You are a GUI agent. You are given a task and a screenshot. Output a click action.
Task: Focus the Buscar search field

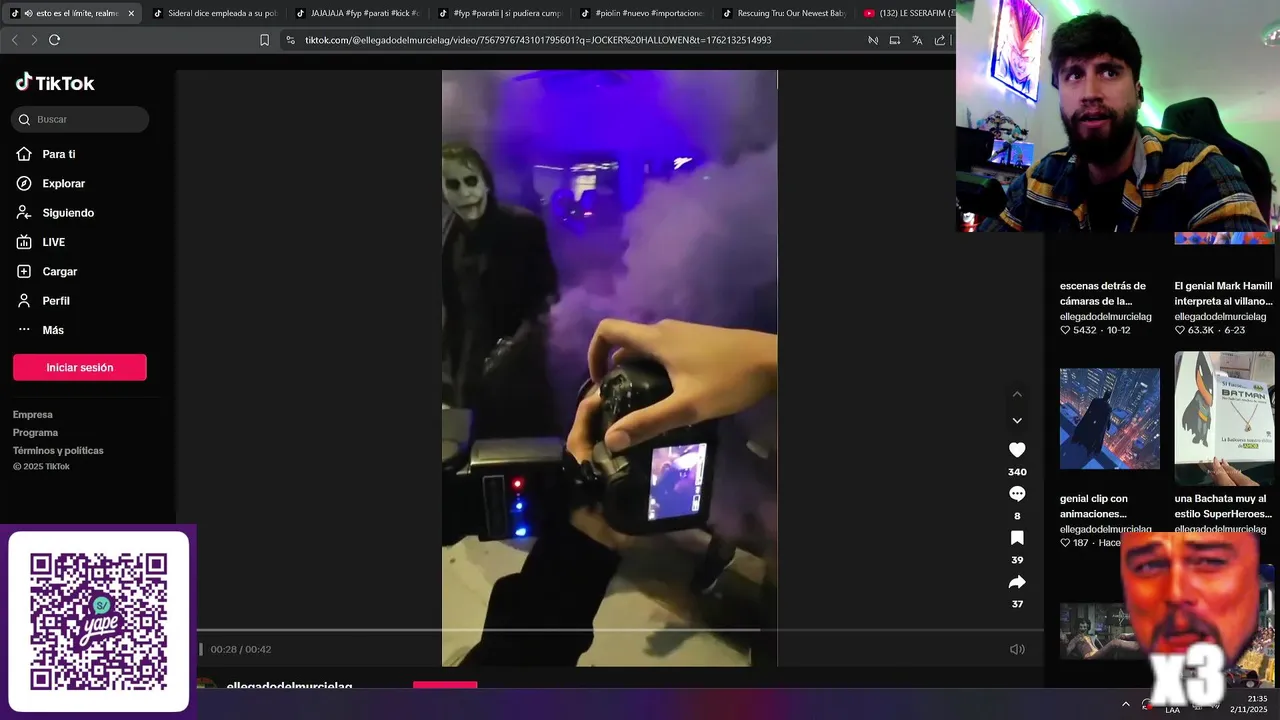80,119
